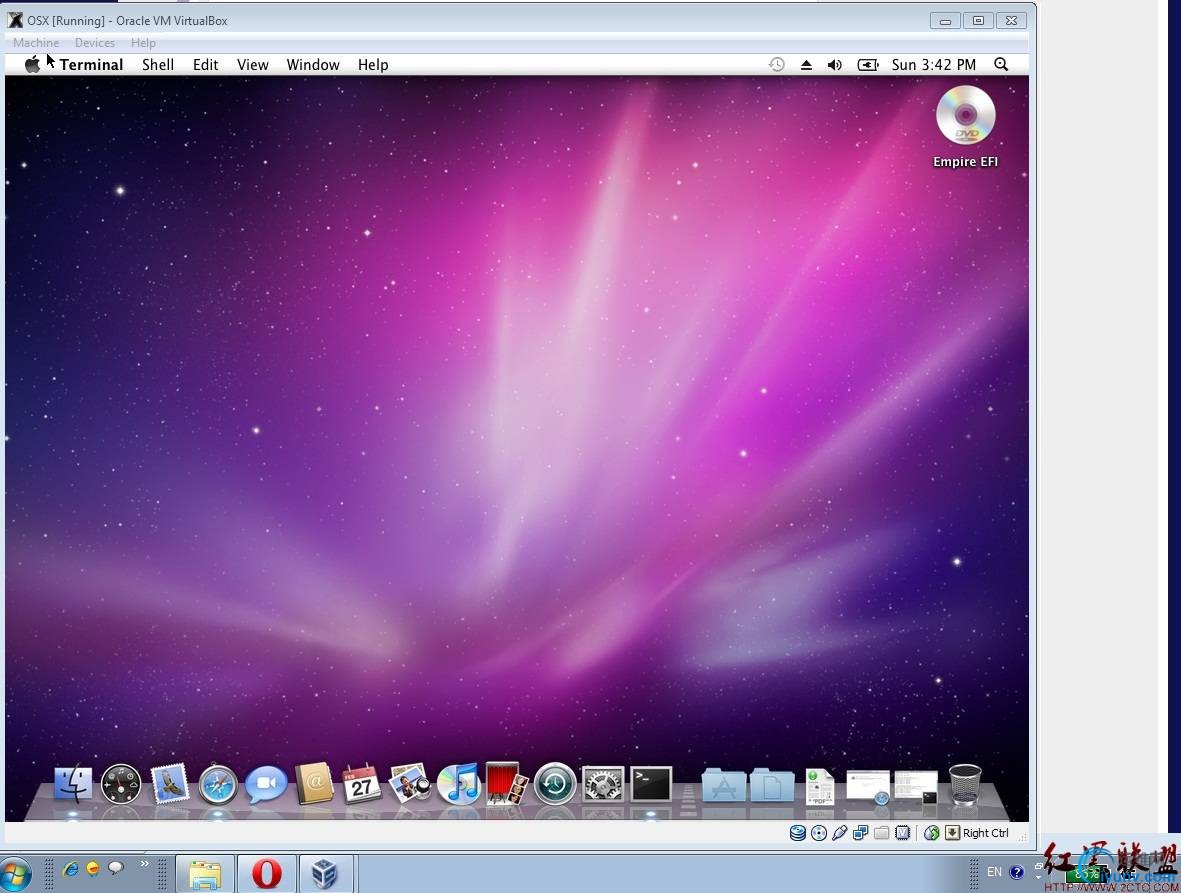Open the Window menu
Viewport: 1181px width, 893px height.
pyautogui.click(x=313, y=65)
